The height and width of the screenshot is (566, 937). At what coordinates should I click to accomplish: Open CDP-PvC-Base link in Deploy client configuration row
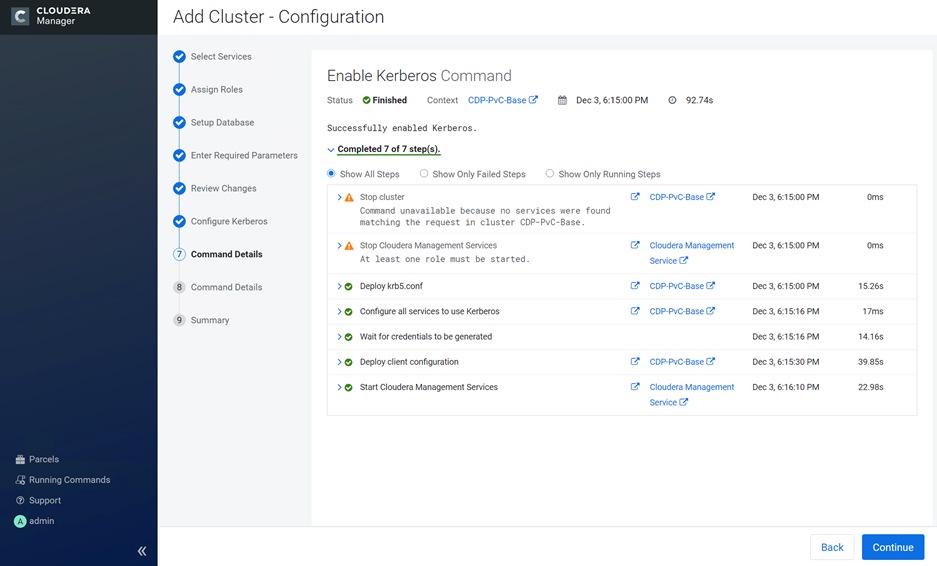pyautogui.click(x=682, y=362)
